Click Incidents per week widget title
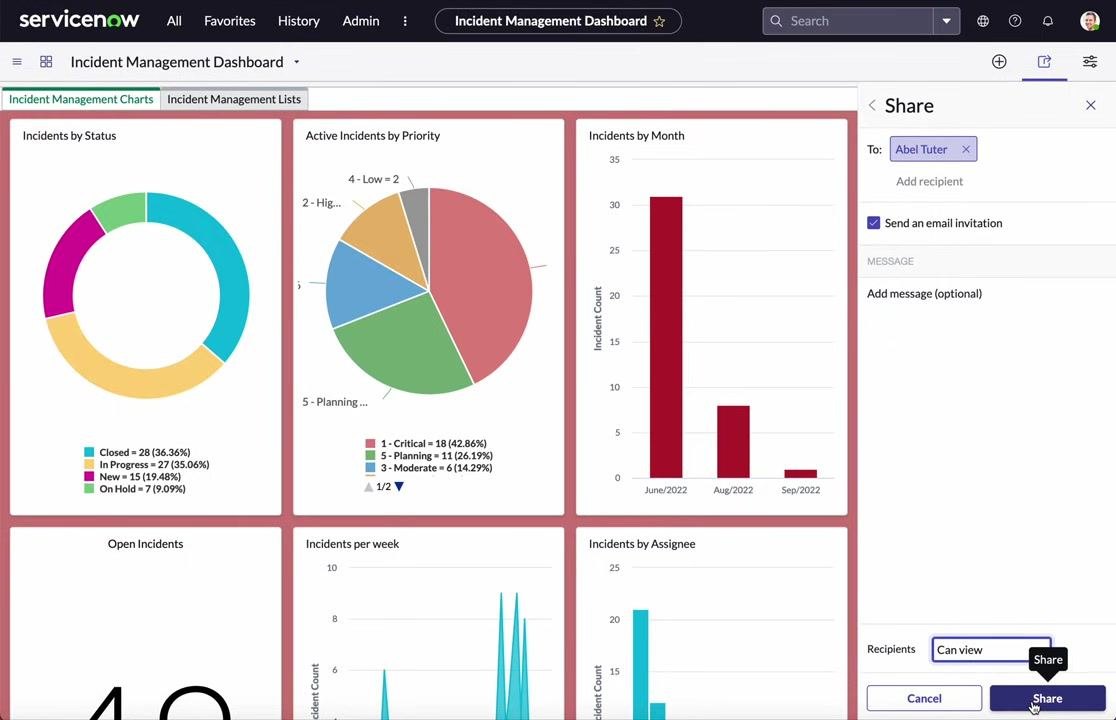This screenshot has width=1116, height=720. pos(352,544)
